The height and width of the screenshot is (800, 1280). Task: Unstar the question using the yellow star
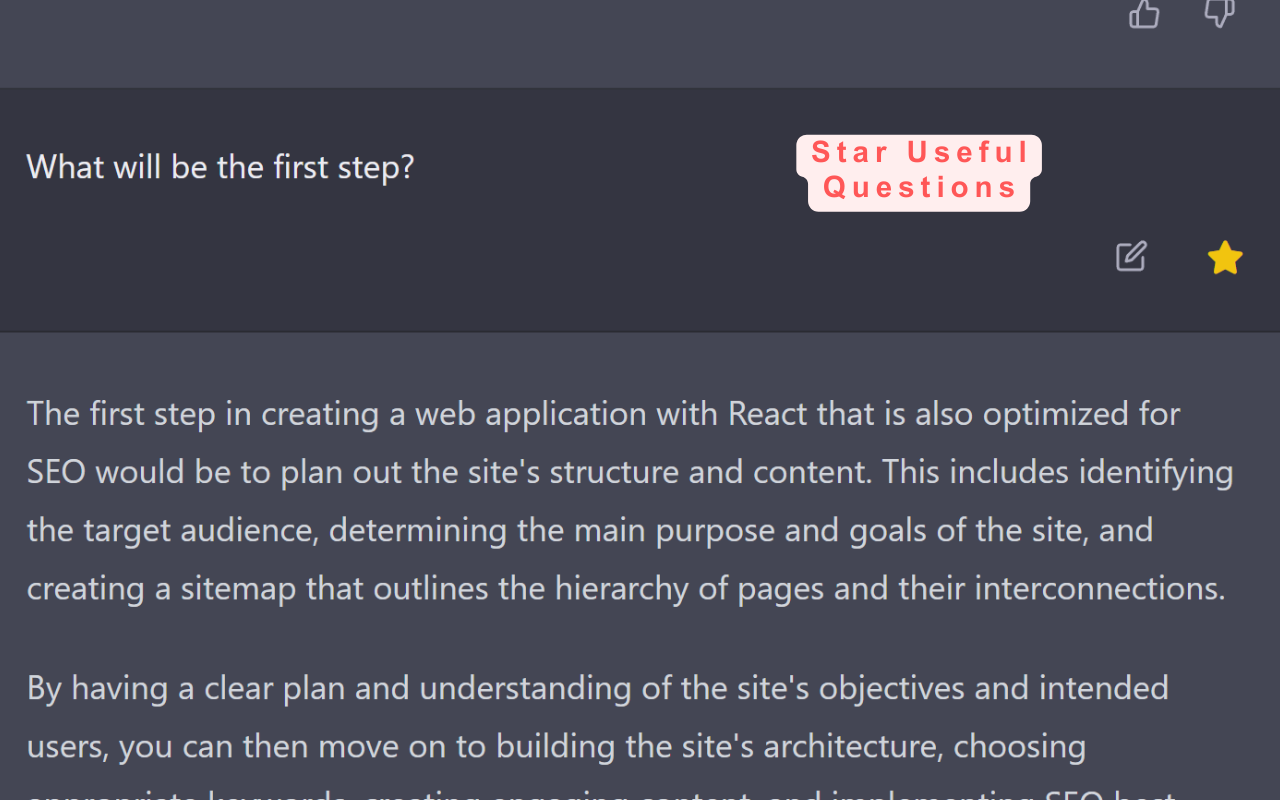click(x=1225, y=259)
